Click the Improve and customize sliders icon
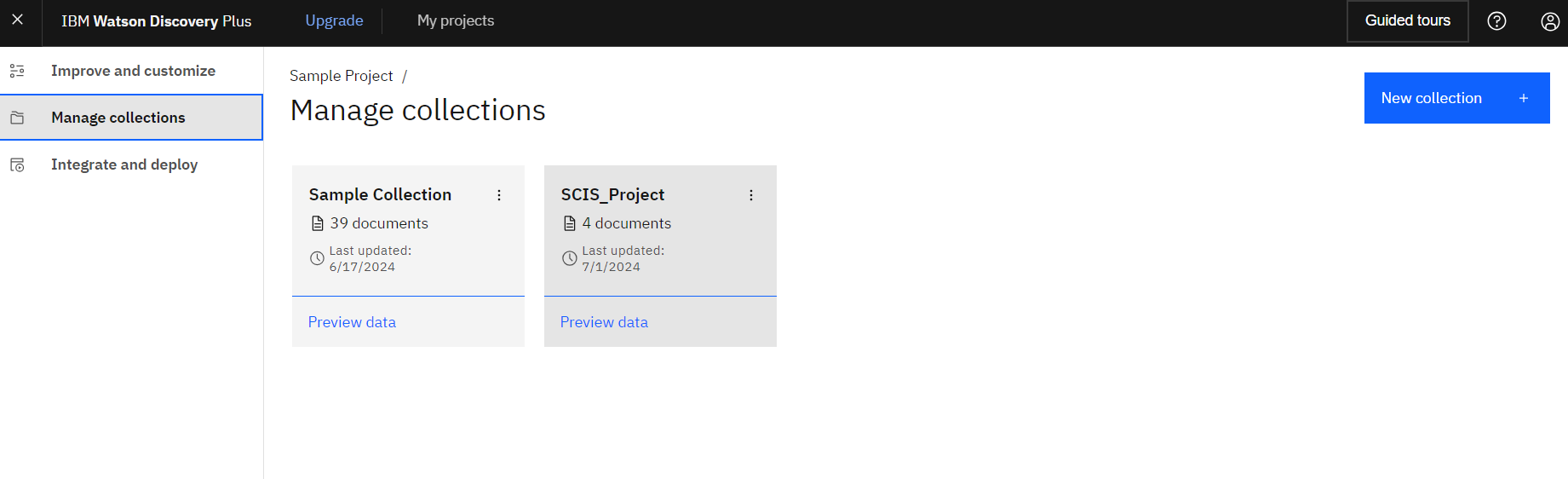 pyautogui.click(x=17, y=71)
